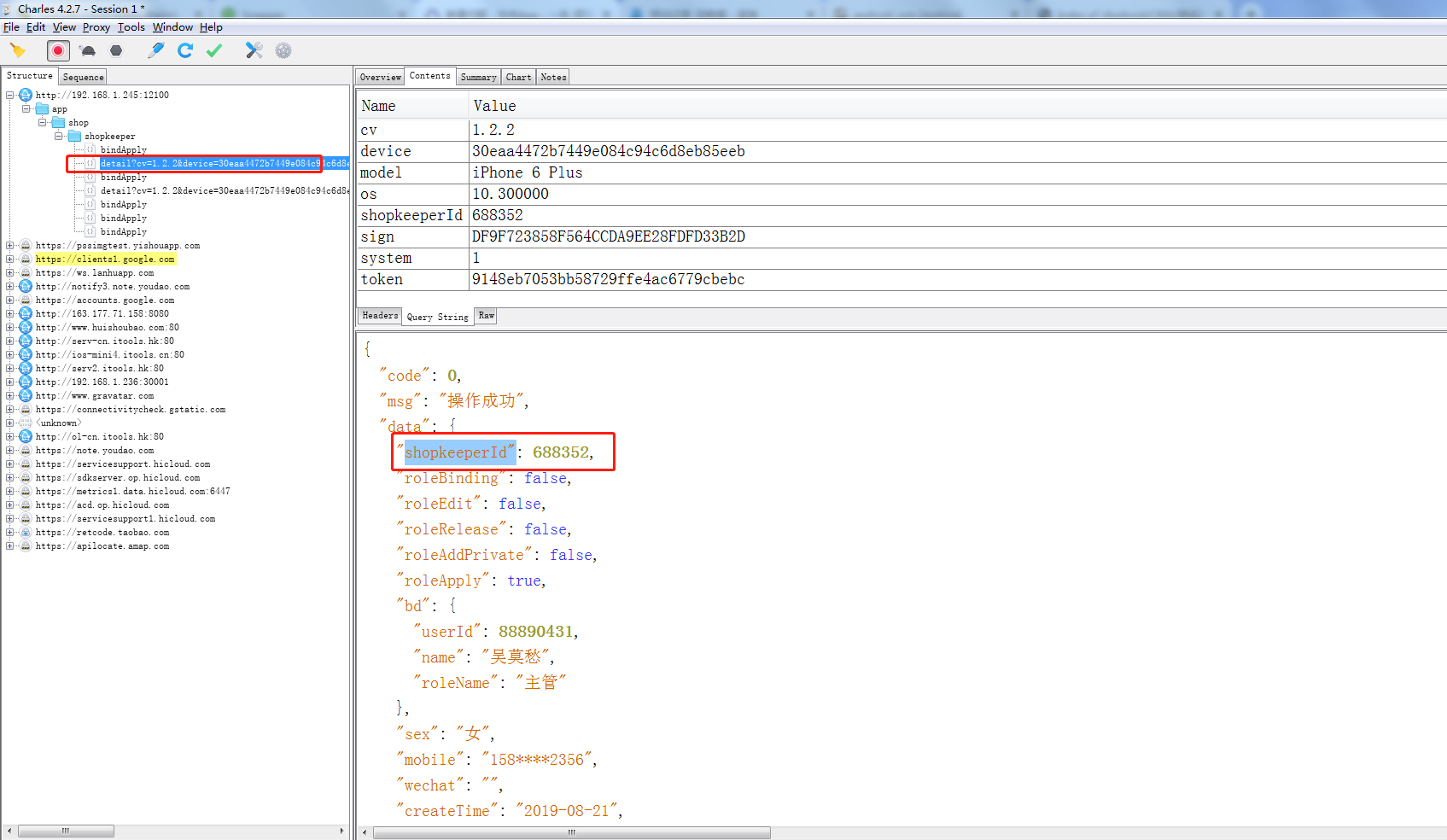
Task: Toggle the turtle Throttling icon
Action: [x=88, y=50]
